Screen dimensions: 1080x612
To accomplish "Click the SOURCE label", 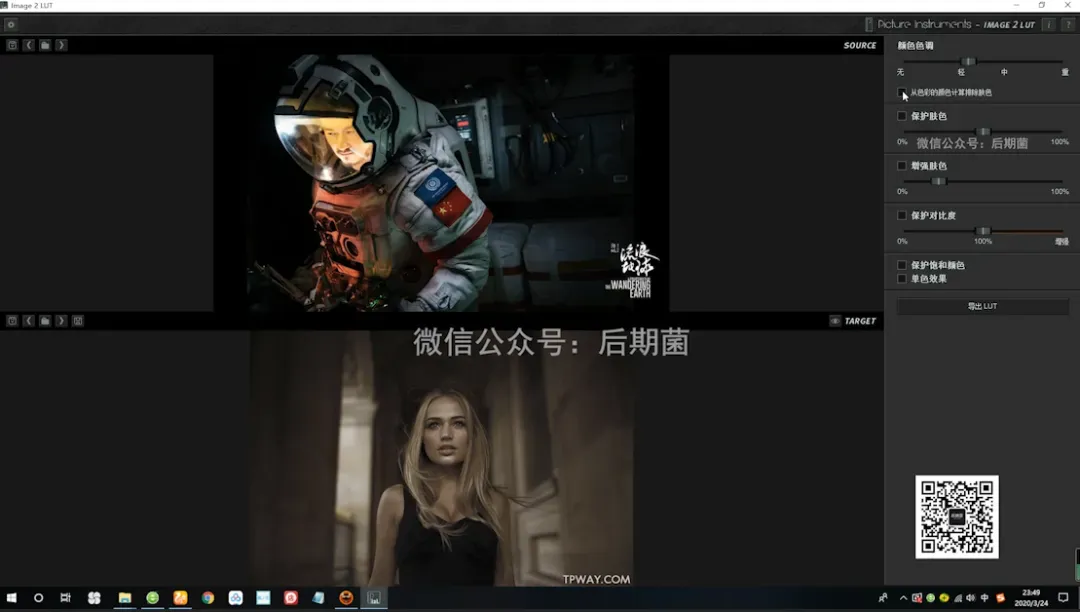I will 860,45.
